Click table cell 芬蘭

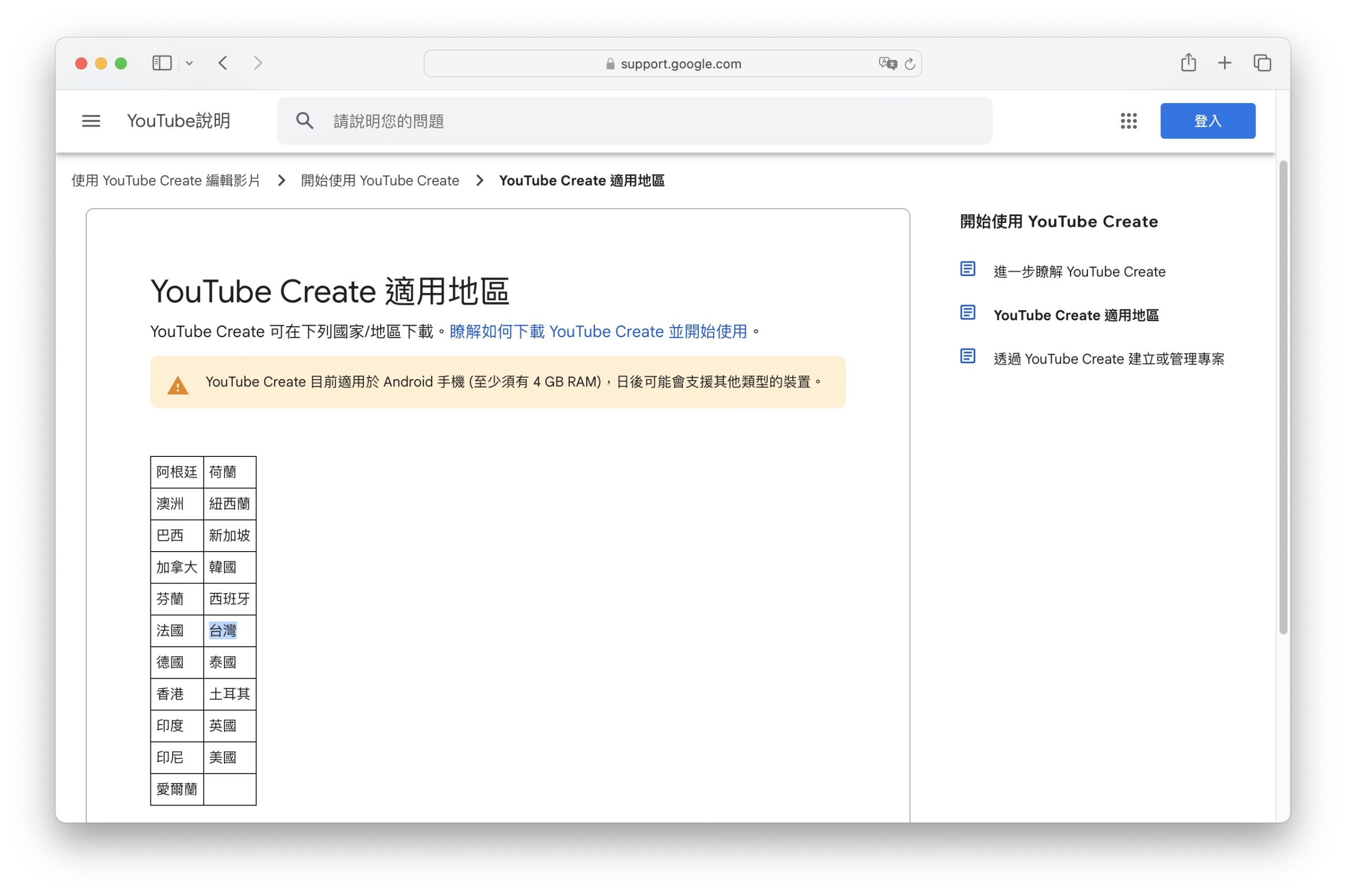tap(177, 599)
